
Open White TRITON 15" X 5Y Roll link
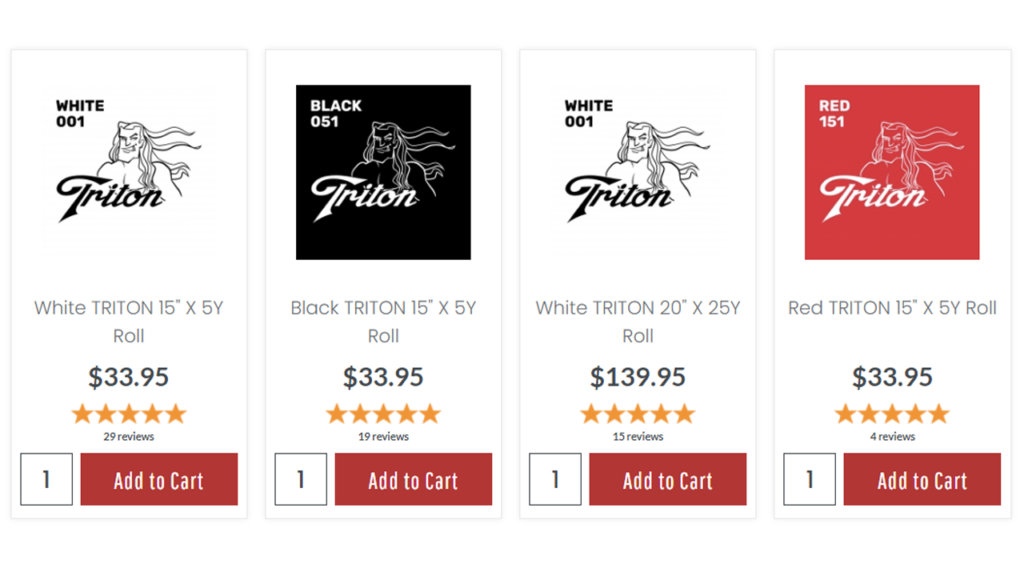click(129, 321)
